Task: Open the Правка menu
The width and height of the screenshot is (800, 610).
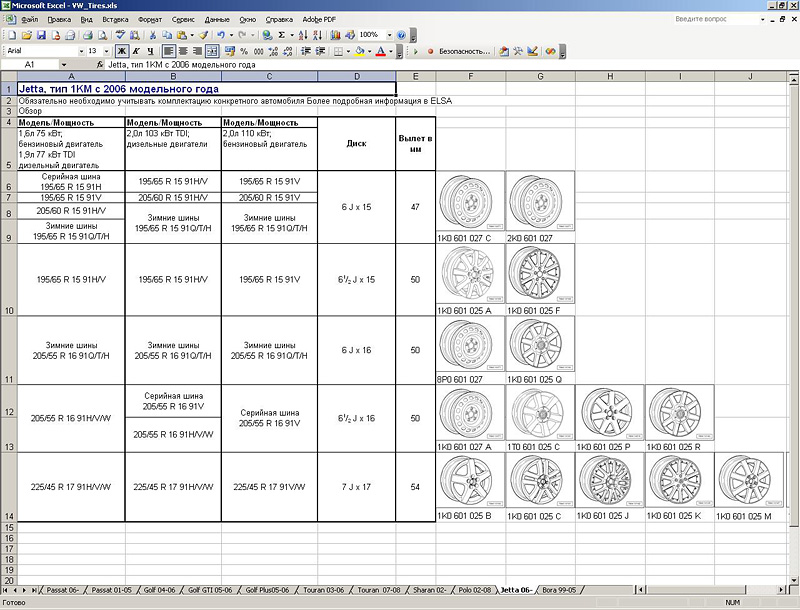Action: 59,19
